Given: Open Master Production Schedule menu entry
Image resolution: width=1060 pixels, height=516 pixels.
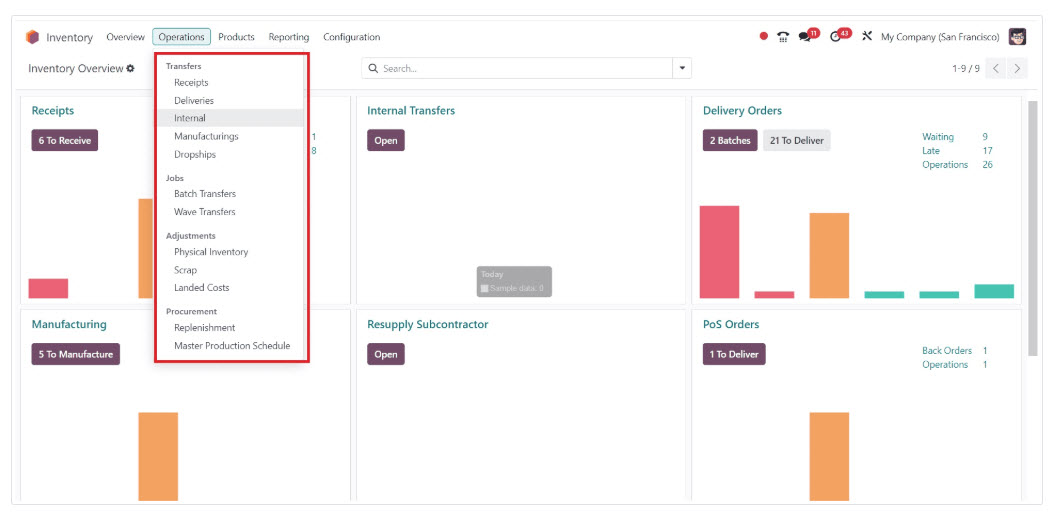Looking at the screenshot, I should point(232,346).
